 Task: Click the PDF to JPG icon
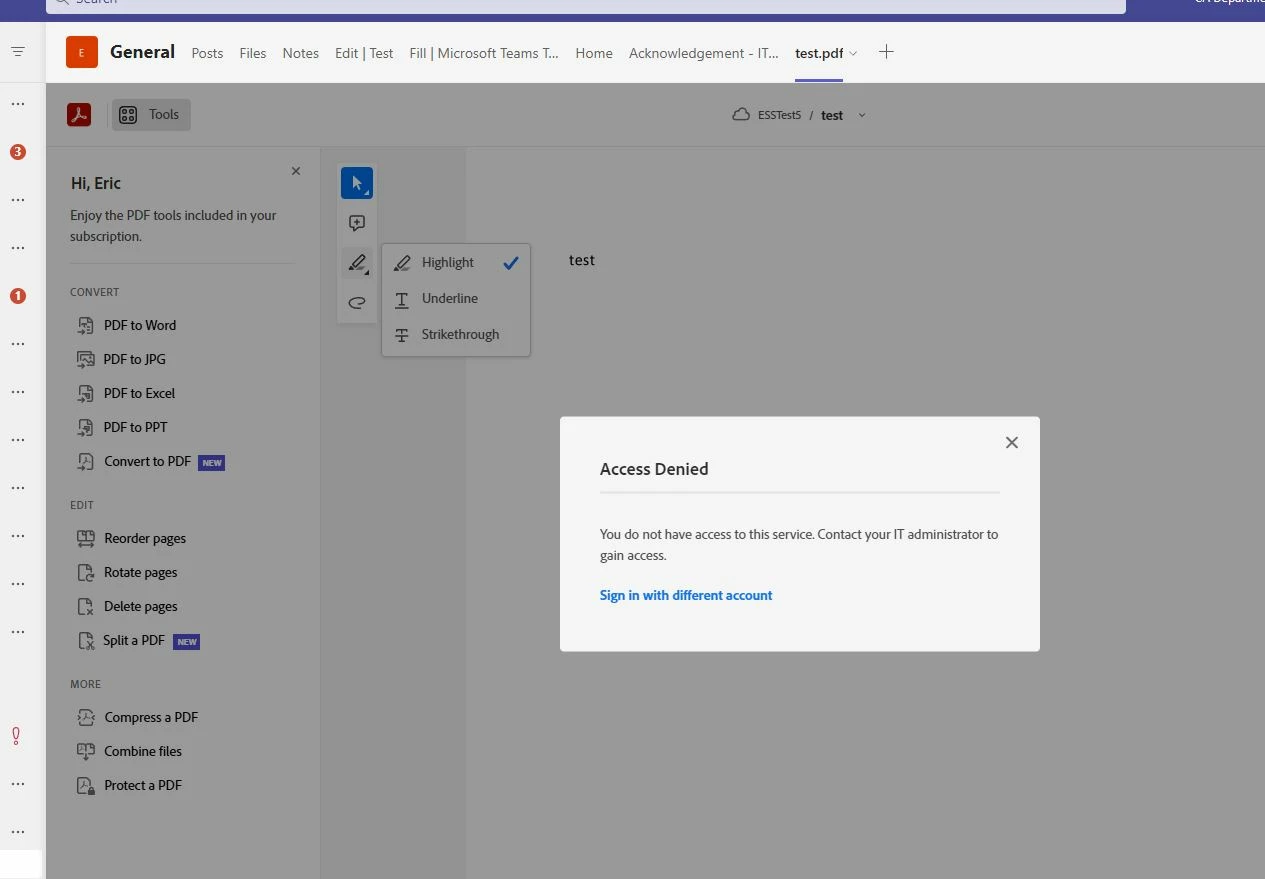coord(86,359)
